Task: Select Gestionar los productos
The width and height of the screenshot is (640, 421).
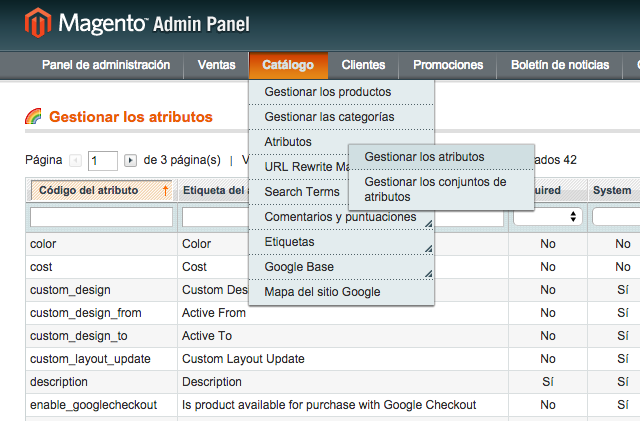Action: (x=341, y=92)
